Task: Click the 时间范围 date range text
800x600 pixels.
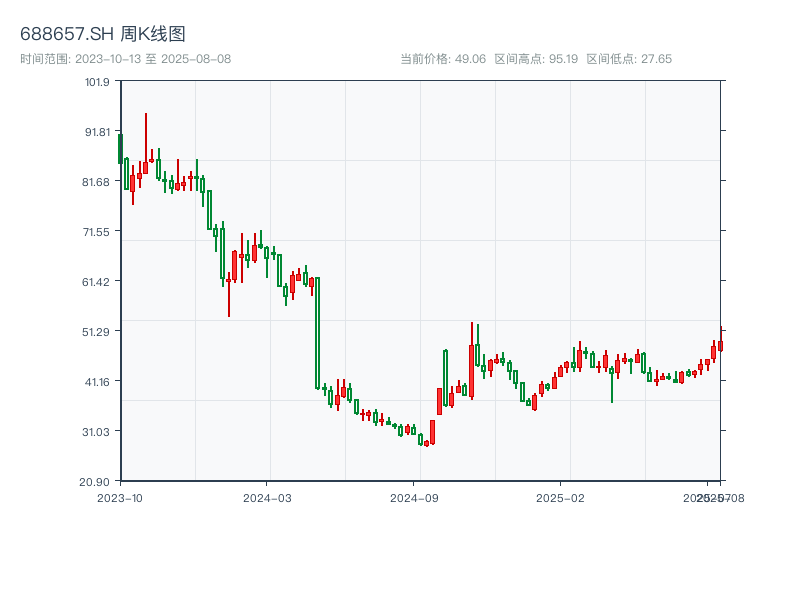Action: pos(125,59)
